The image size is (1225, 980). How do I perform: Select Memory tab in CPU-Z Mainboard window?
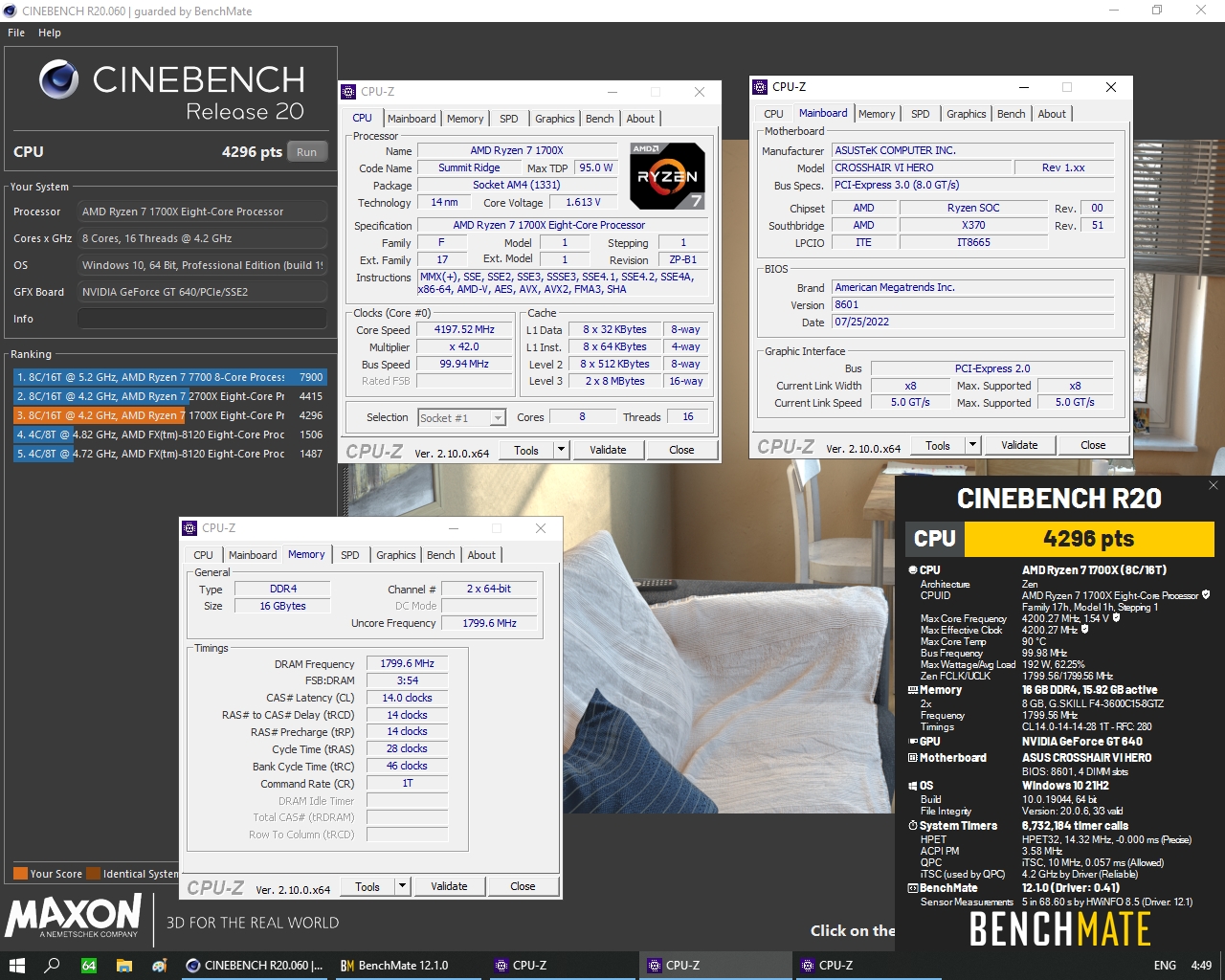[877, 114]
